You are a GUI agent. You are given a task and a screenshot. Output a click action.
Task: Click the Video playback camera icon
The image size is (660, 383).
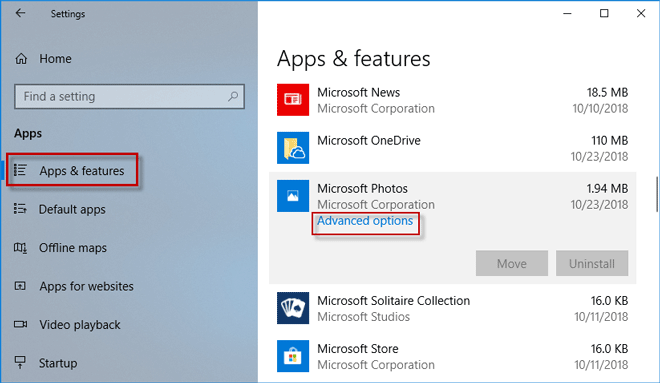pos(20,324)
